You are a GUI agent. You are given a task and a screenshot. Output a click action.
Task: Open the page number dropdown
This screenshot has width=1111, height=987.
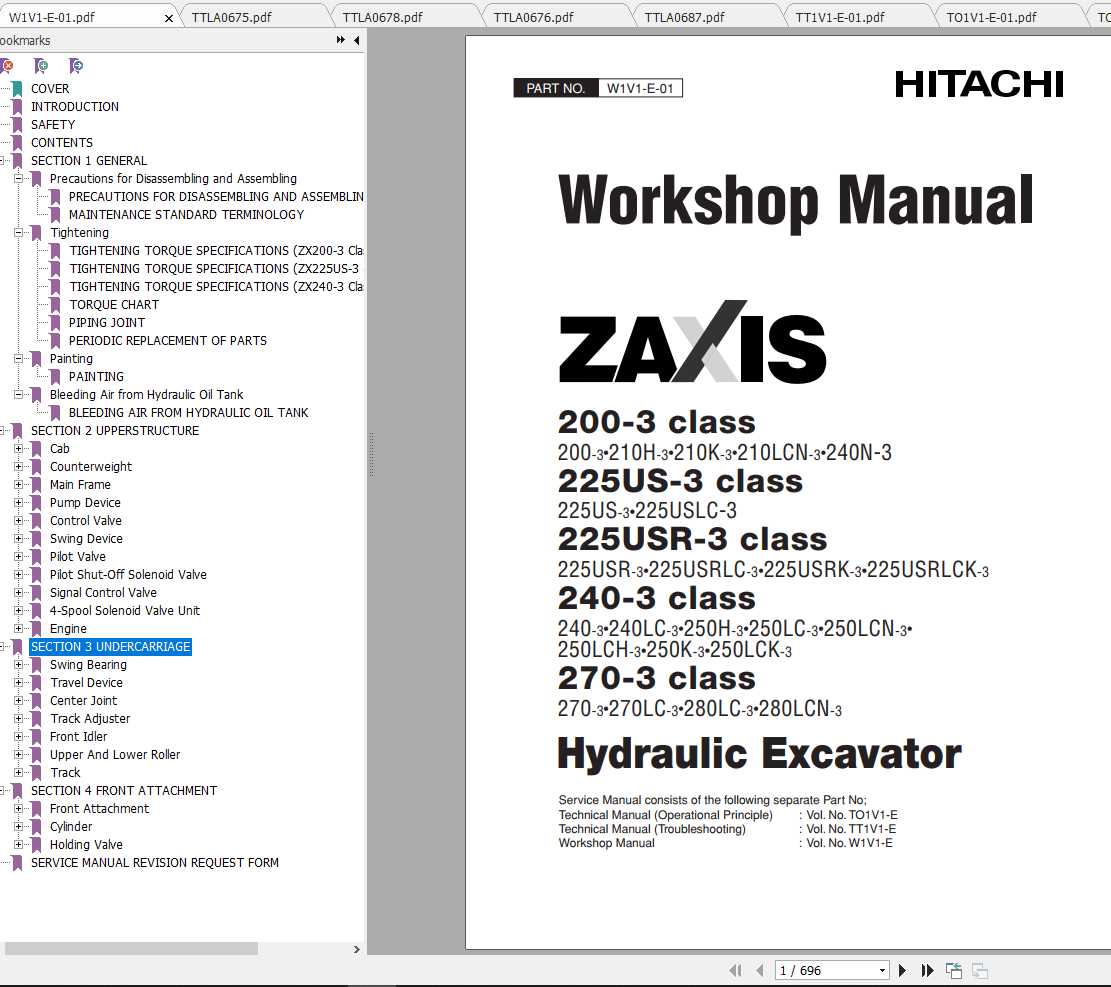tap(882, 970)
